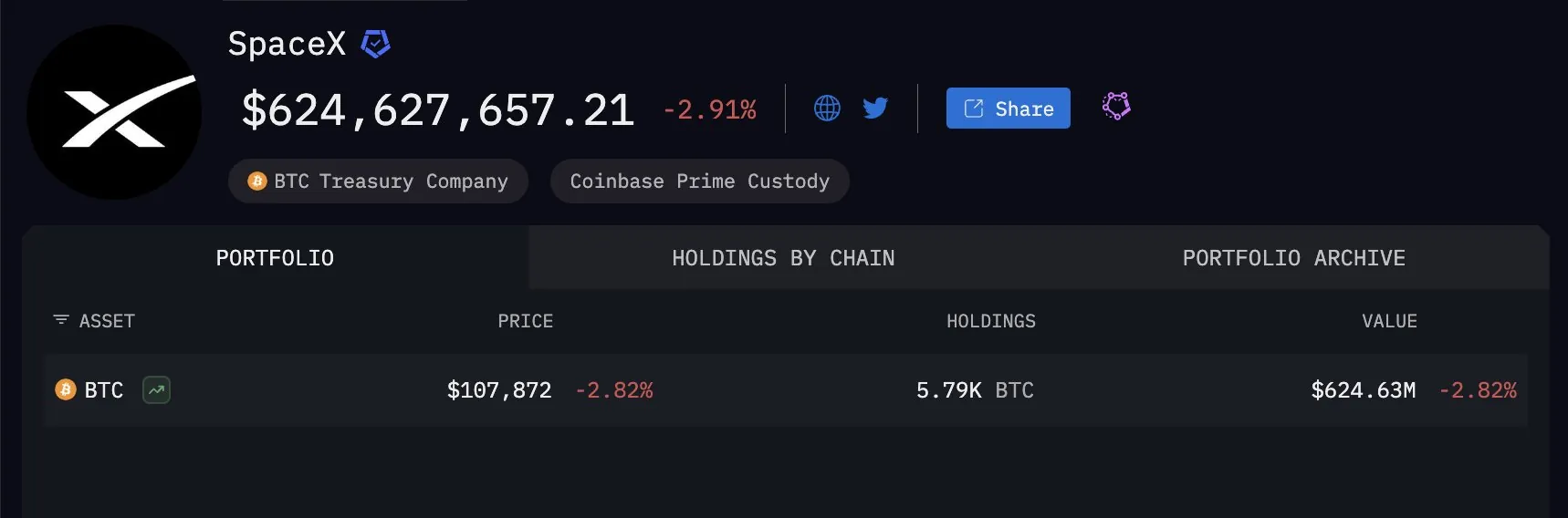Switch to the Holdings By Chain tab
Image resolution: width=1568 pixels, height=518 pixels.
[783, 258]
